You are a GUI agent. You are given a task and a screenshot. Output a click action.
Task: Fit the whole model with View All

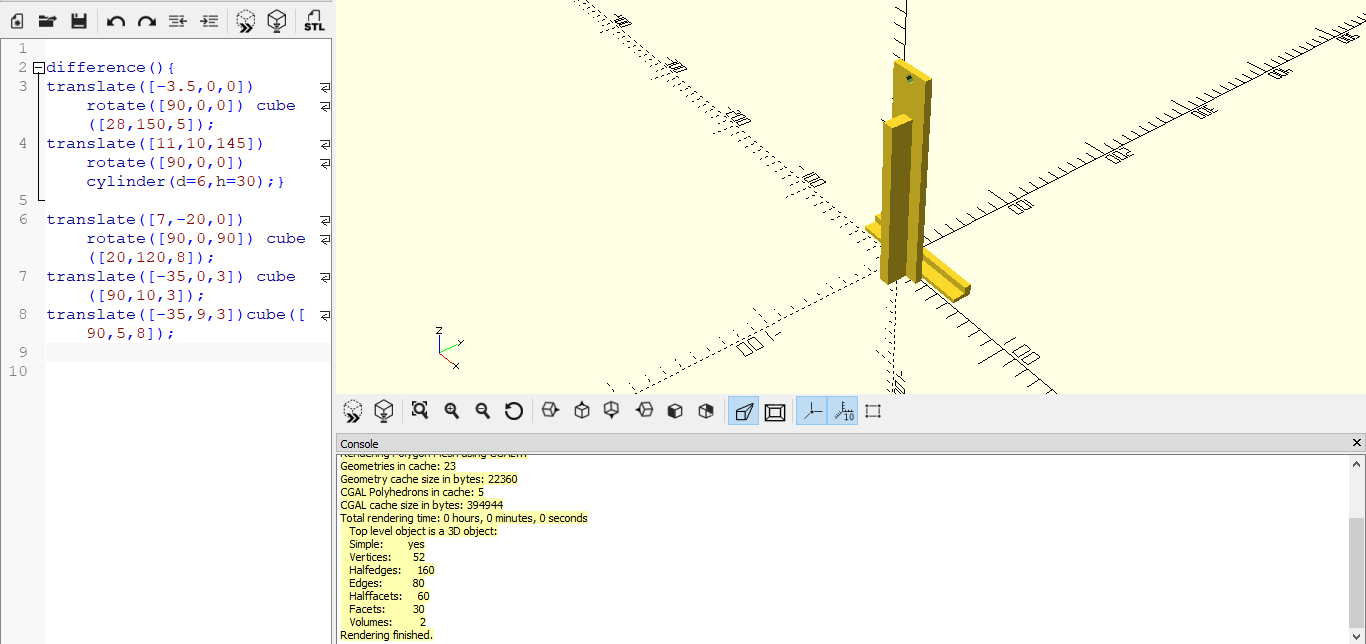tap(420, 411)
